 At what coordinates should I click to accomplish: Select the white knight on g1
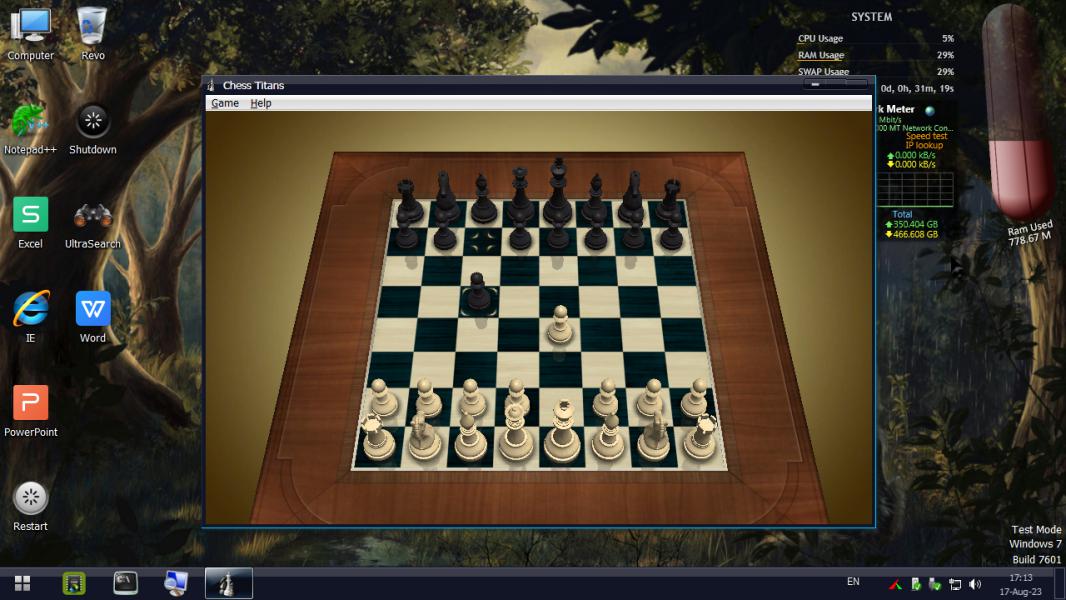click(655, 436)
